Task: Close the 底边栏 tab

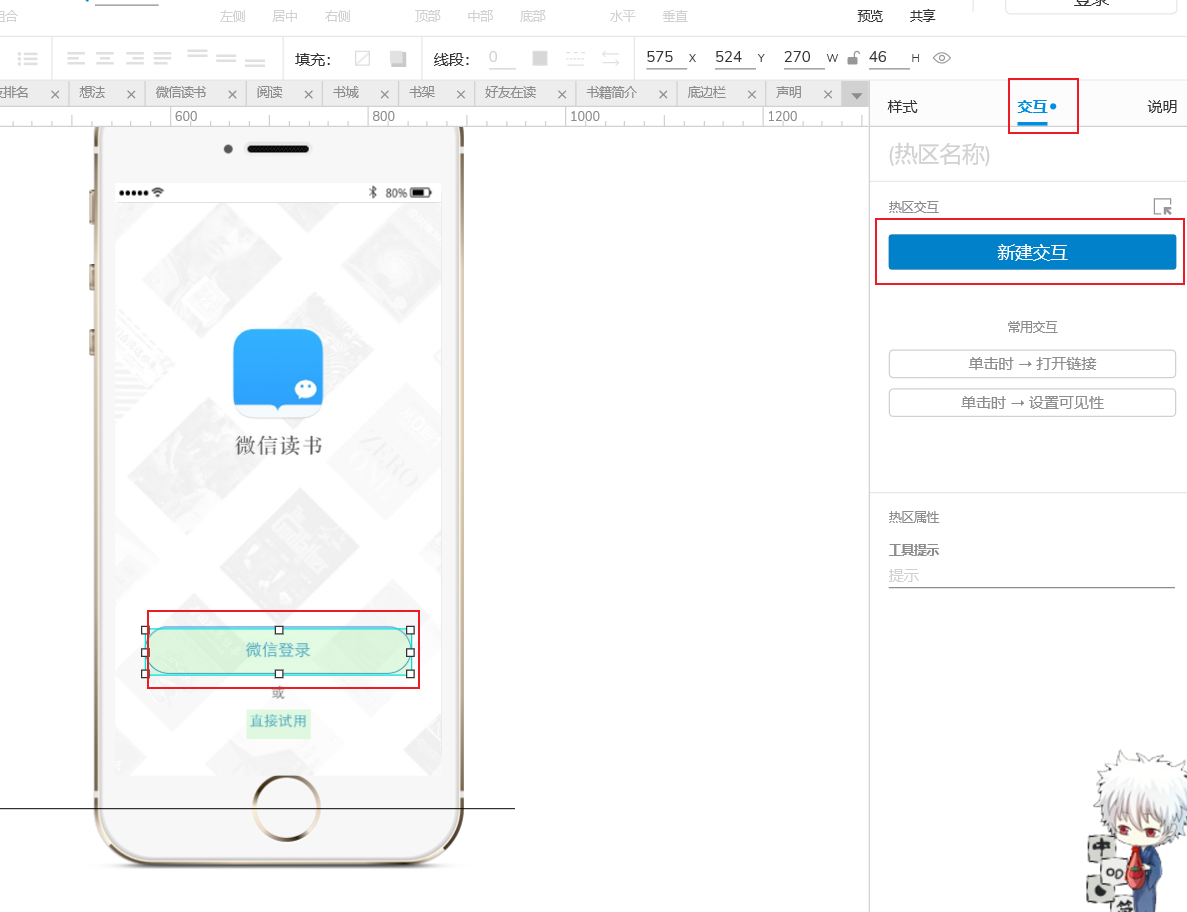Action: [x=752, y=95]
